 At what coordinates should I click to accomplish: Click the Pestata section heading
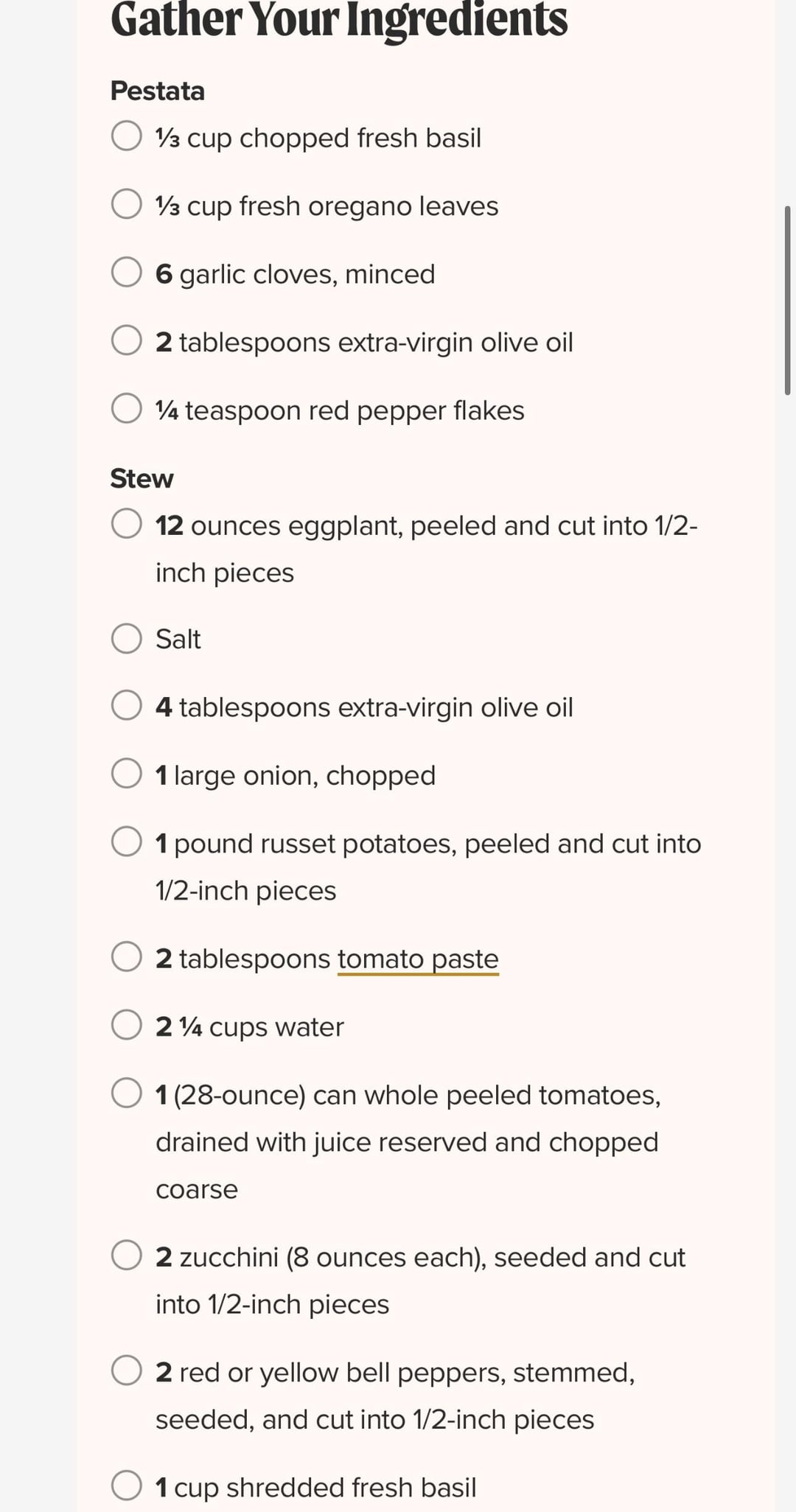(x=157, y=91)
